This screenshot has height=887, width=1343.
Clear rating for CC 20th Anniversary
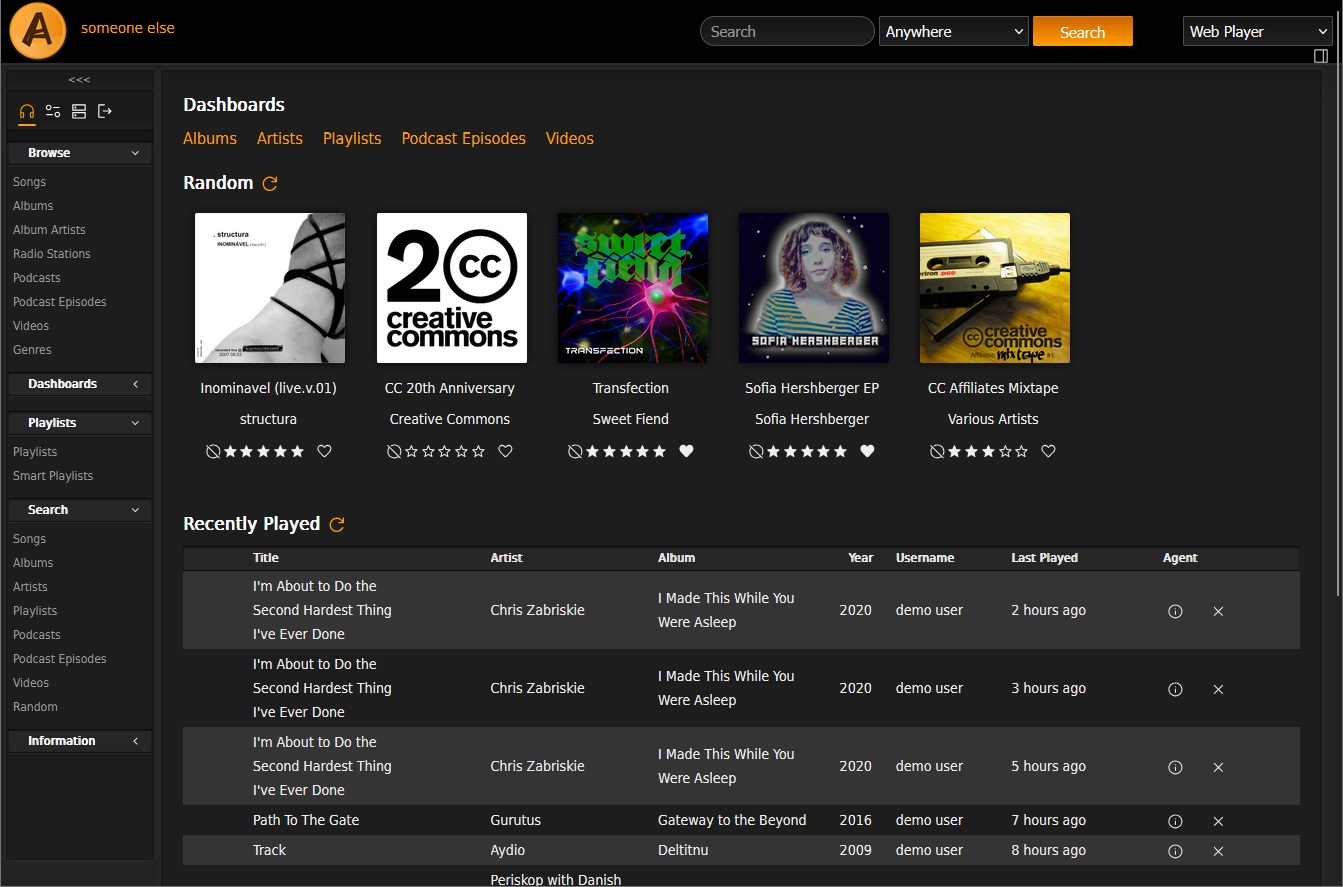coord(394,451)
